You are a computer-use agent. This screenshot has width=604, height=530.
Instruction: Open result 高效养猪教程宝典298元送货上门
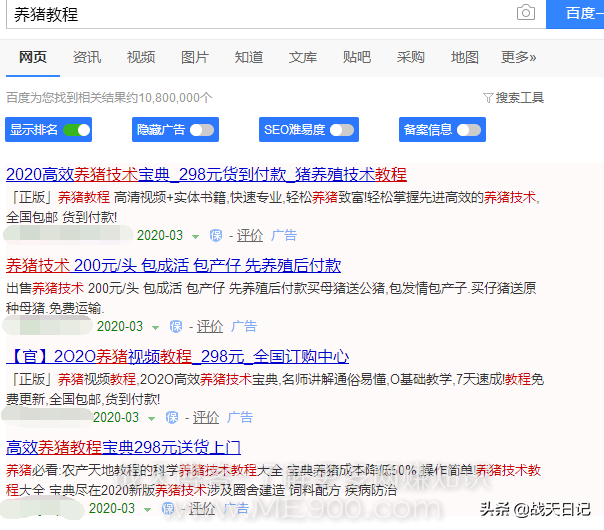[x=123, y=447]
